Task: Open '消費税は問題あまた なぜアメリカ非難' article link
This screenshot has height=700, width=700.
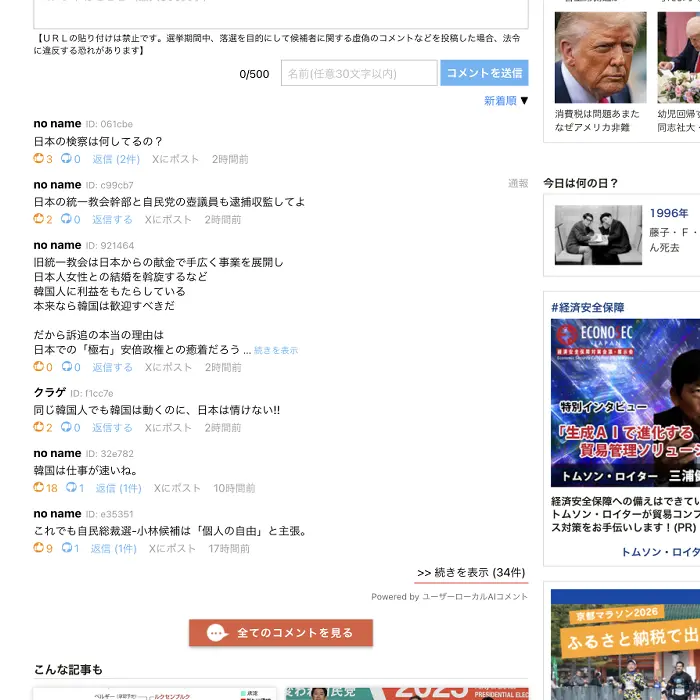Action: point(597,121)
